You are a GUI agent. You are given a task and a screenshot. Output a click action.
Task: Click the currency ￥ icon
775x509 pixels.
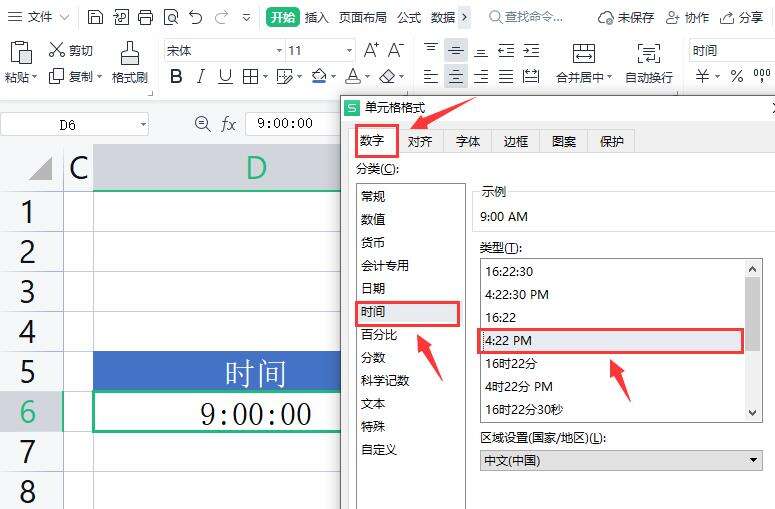(x=702, y=77)
